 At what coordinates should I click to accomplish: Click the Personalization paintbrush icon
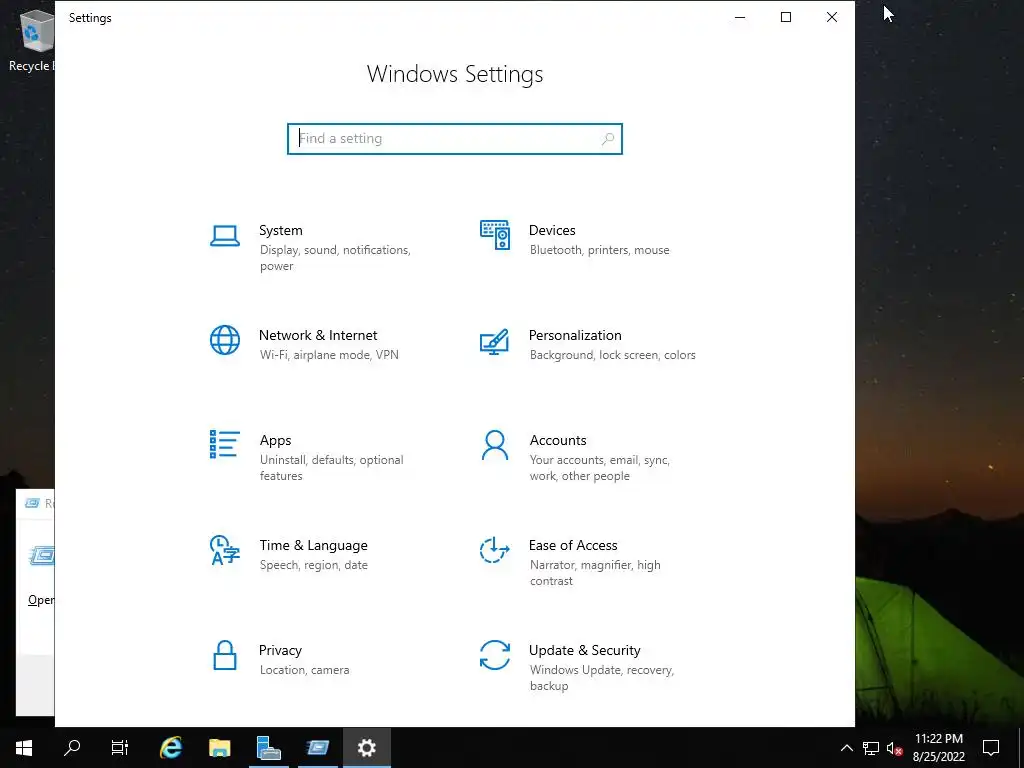(494, 342)
